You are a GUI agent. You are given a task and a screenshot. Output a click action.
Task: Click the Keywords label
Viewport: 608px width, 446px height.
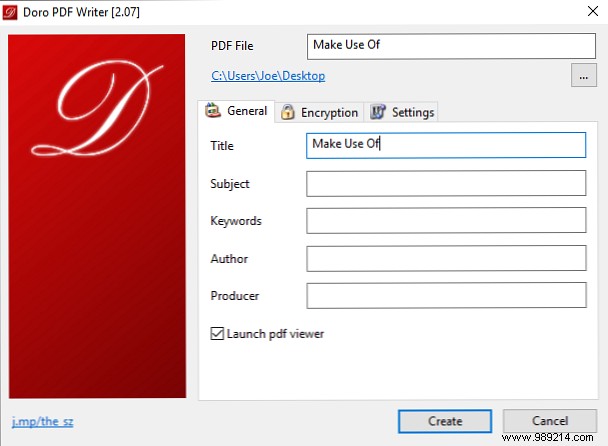coord(236,221)
